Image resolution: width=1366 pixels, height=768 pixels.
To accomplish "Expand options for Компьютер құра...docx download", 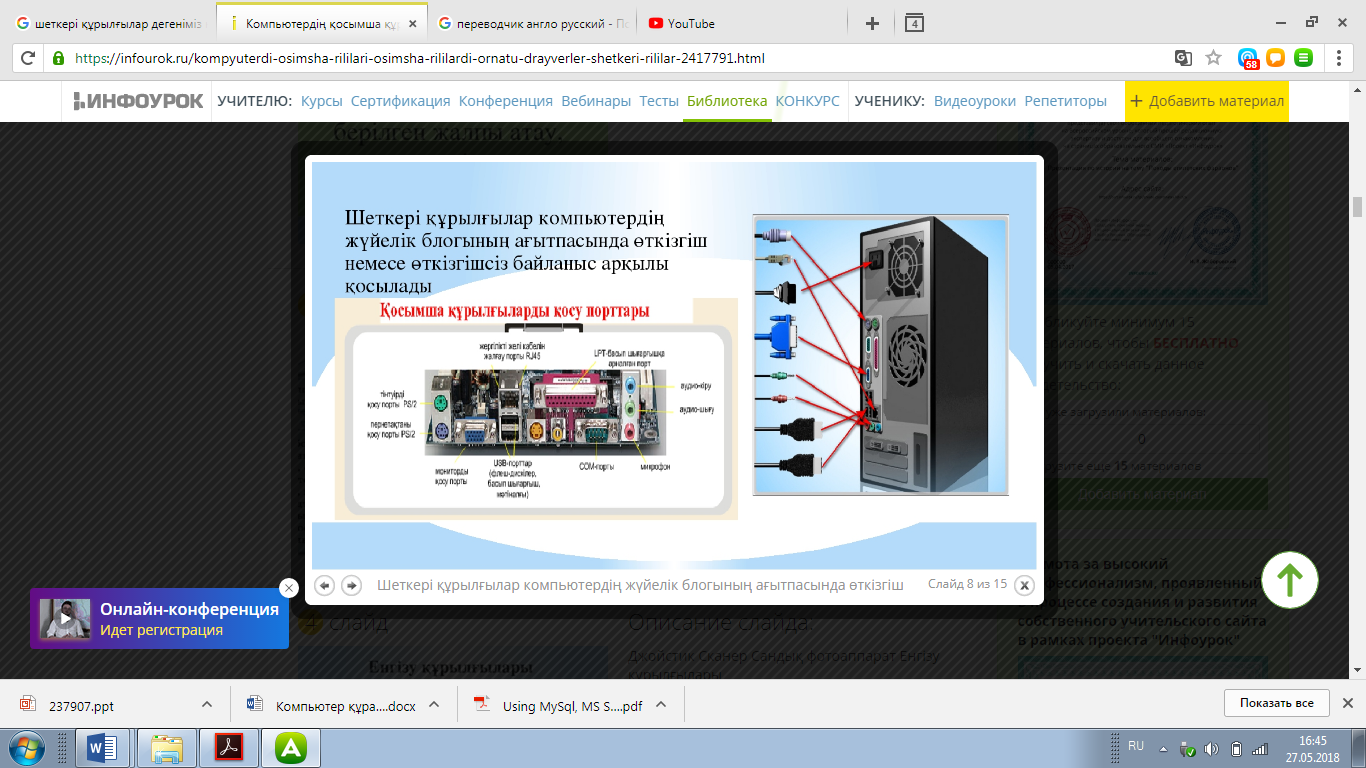I will tap(434, 704).
